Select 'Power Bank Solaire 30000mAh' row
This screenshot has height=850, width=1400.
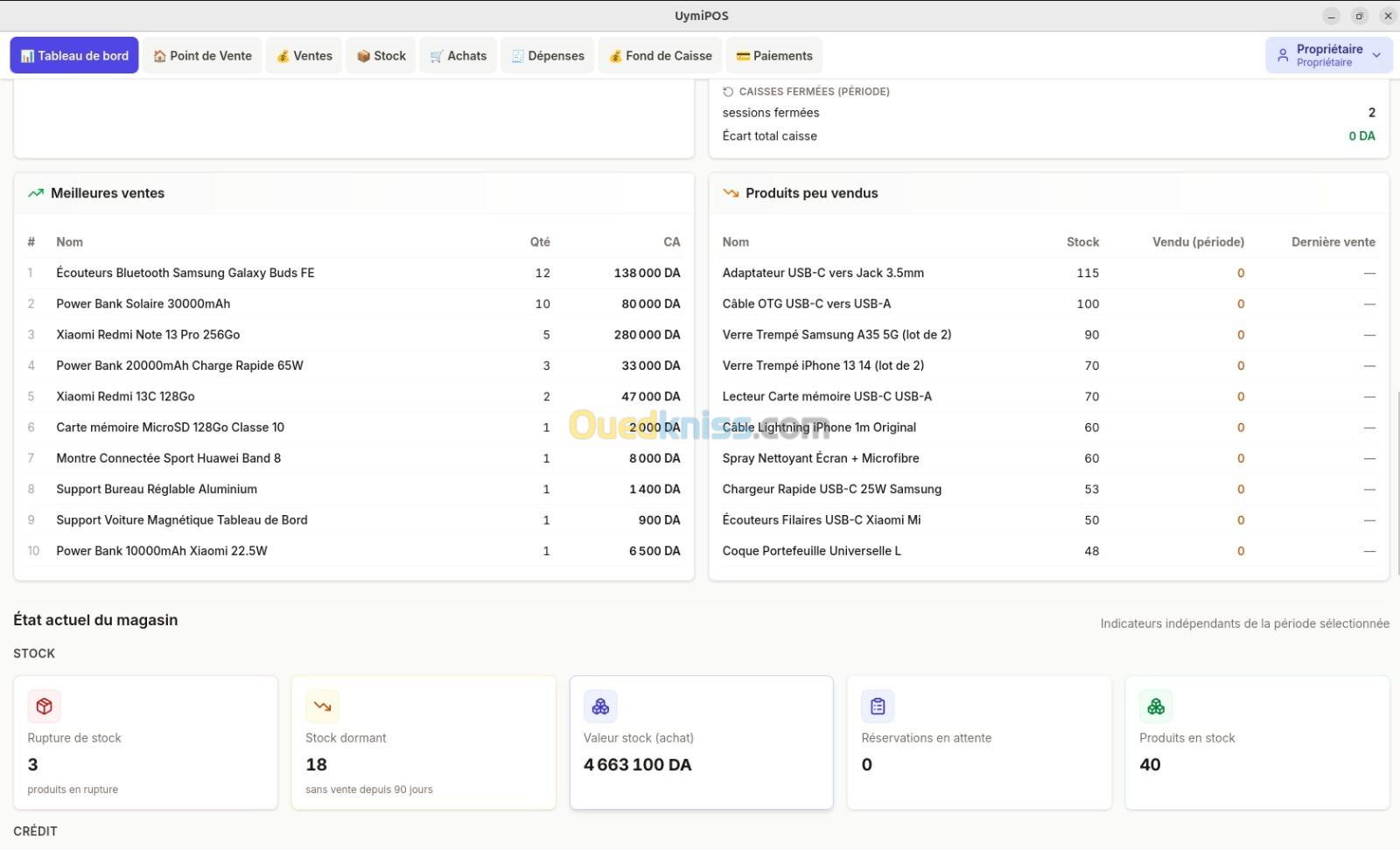(x=353, y=303)
